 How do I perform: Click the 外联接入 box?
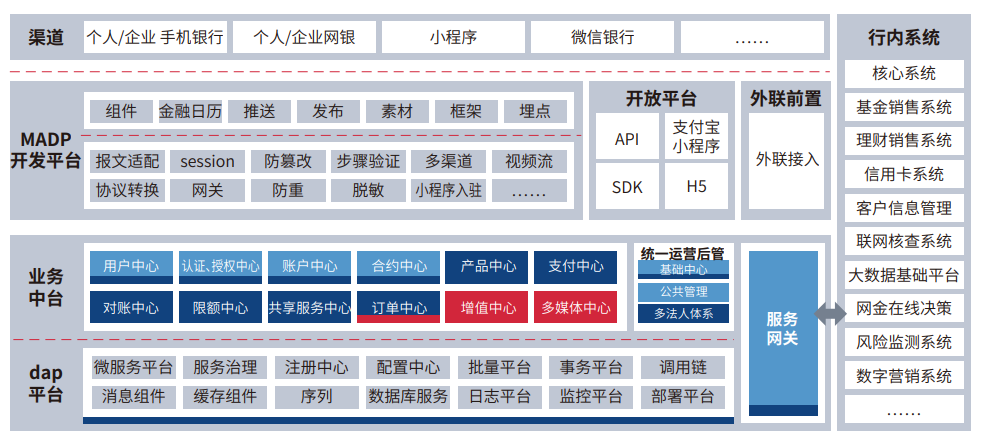pyautogui.click(x=787, y=159)
